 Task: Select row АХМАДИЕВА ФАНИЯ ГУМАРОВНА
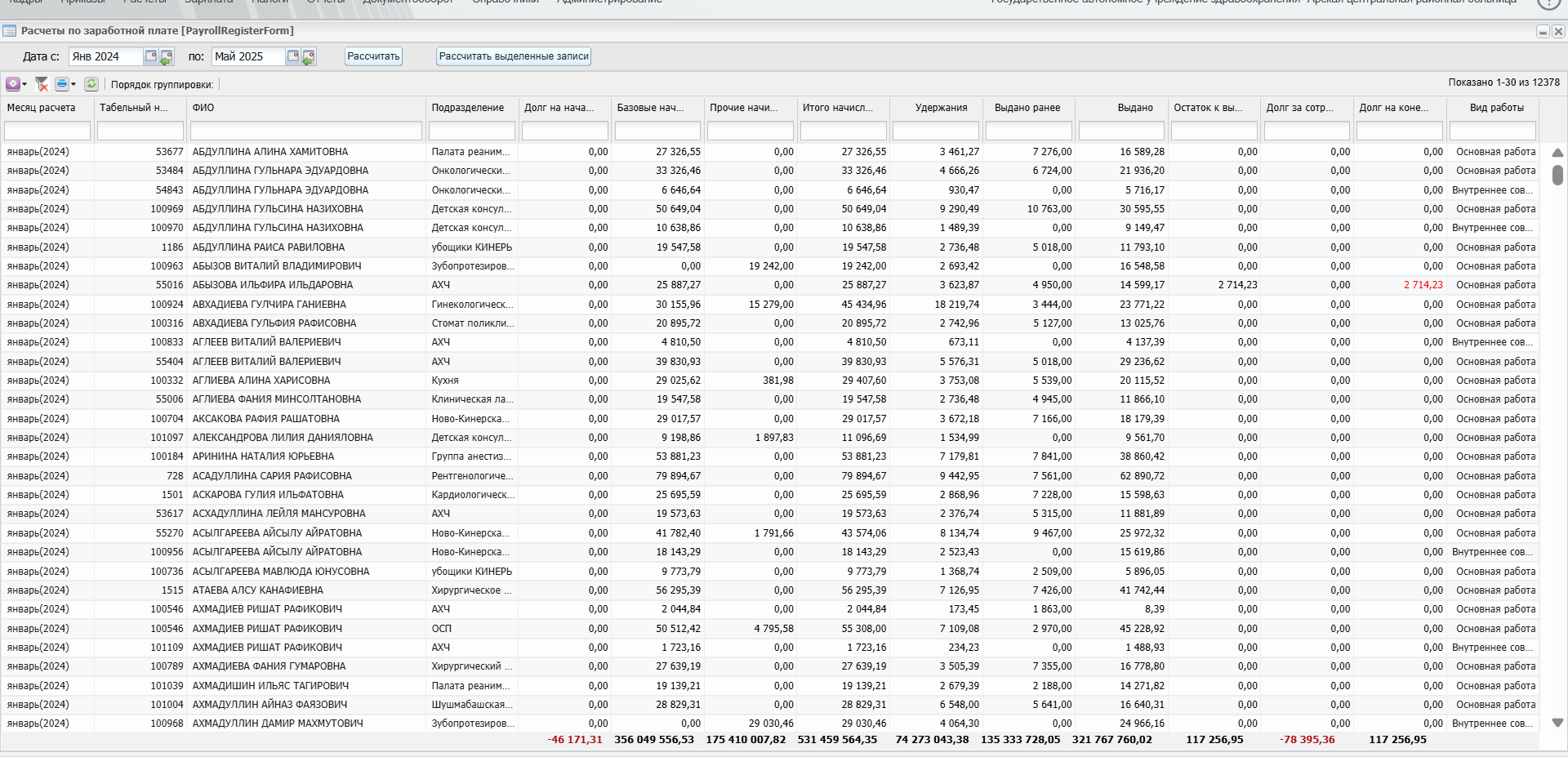[x=770, y=666]
